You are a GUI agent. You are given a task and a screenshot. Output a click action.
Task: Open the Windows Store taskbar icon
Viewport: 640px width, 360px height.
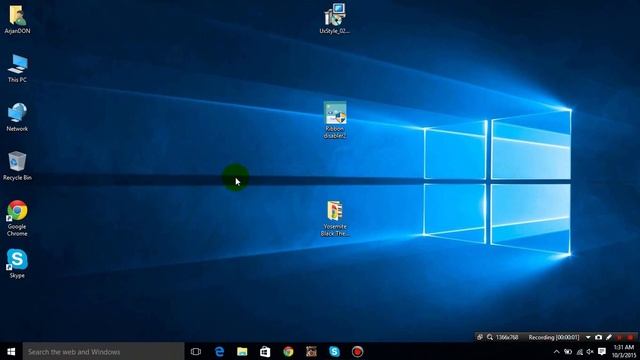point(265,351)
